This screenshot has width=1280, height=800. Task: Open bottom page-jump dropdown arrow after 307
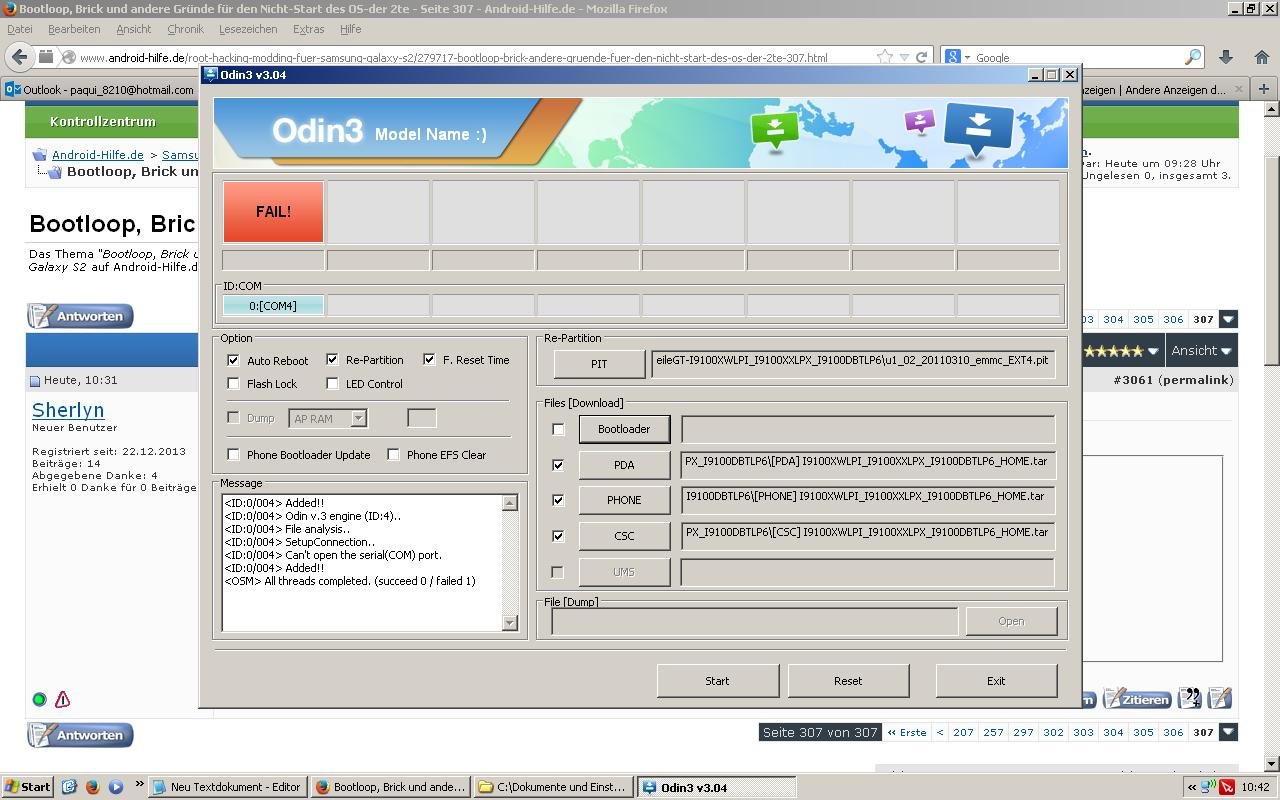1228,732
